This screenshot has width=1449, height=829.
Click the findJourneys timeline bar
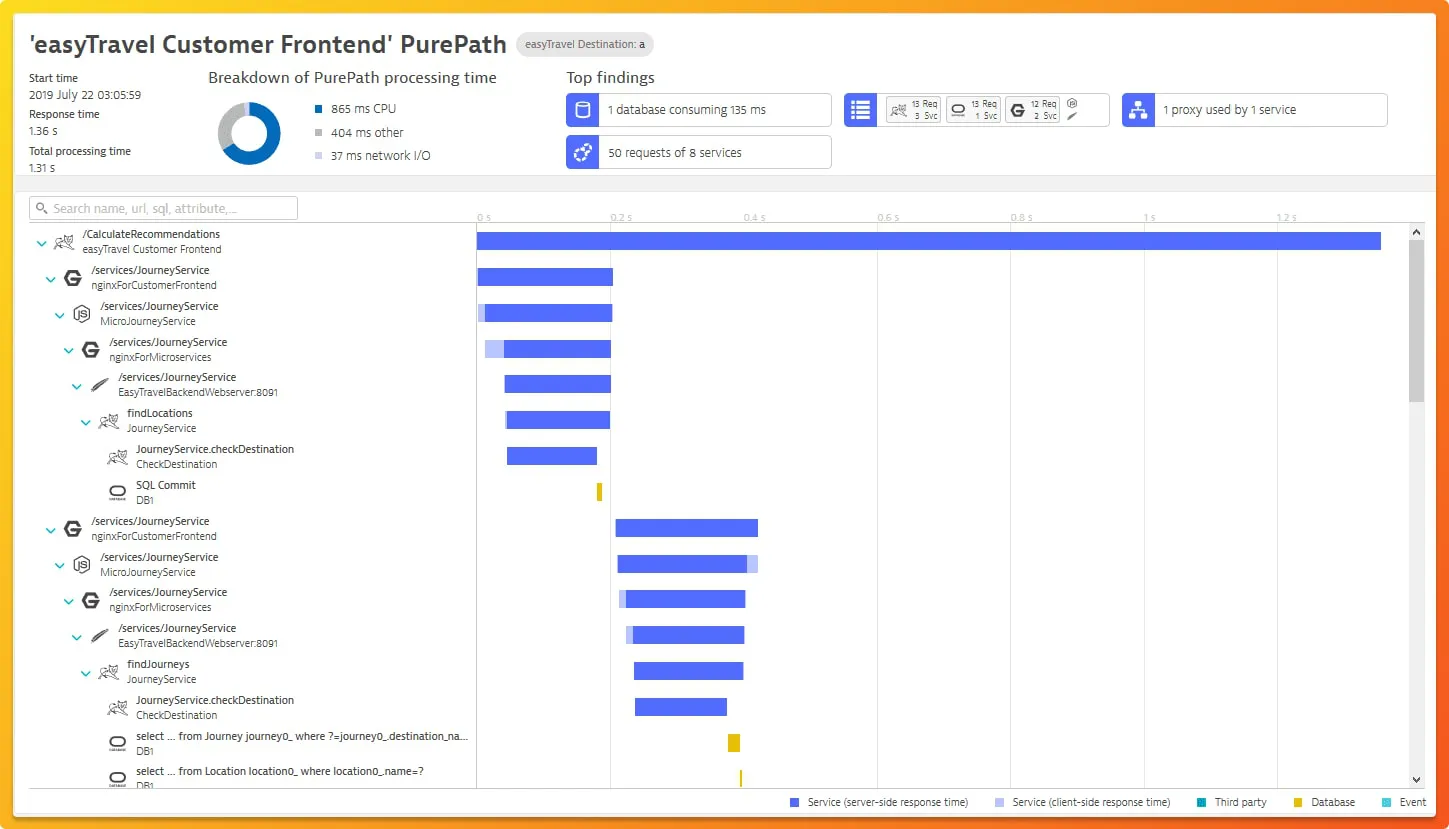point(688,671)
